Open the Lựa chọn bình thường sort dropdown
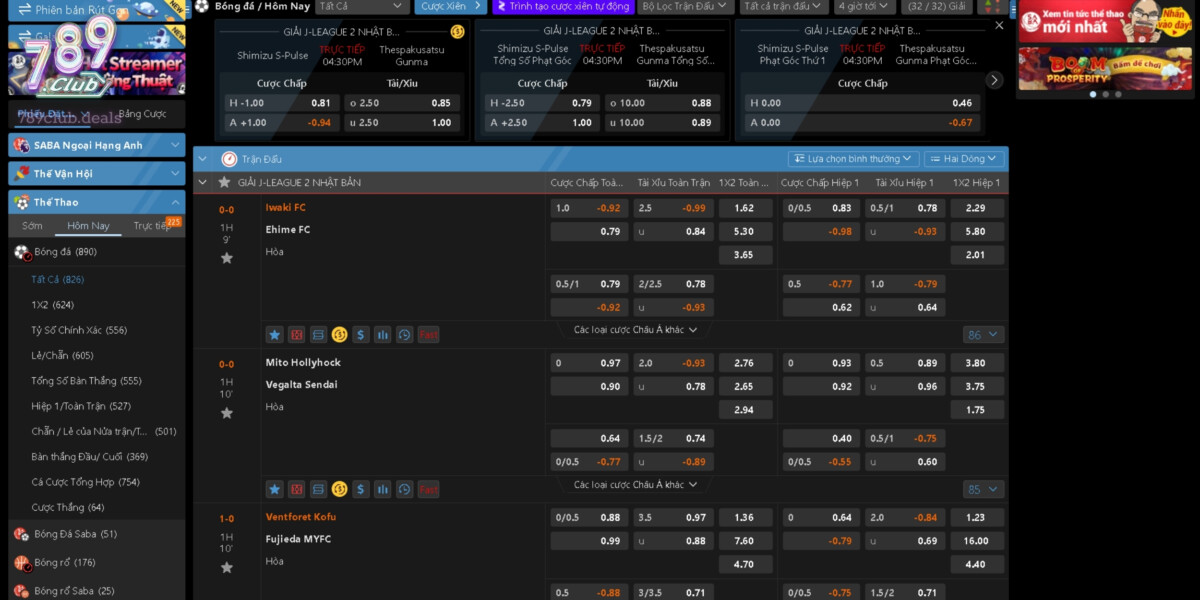Image resolution: width=1200 pixels, height=600 pixels. 853,159
